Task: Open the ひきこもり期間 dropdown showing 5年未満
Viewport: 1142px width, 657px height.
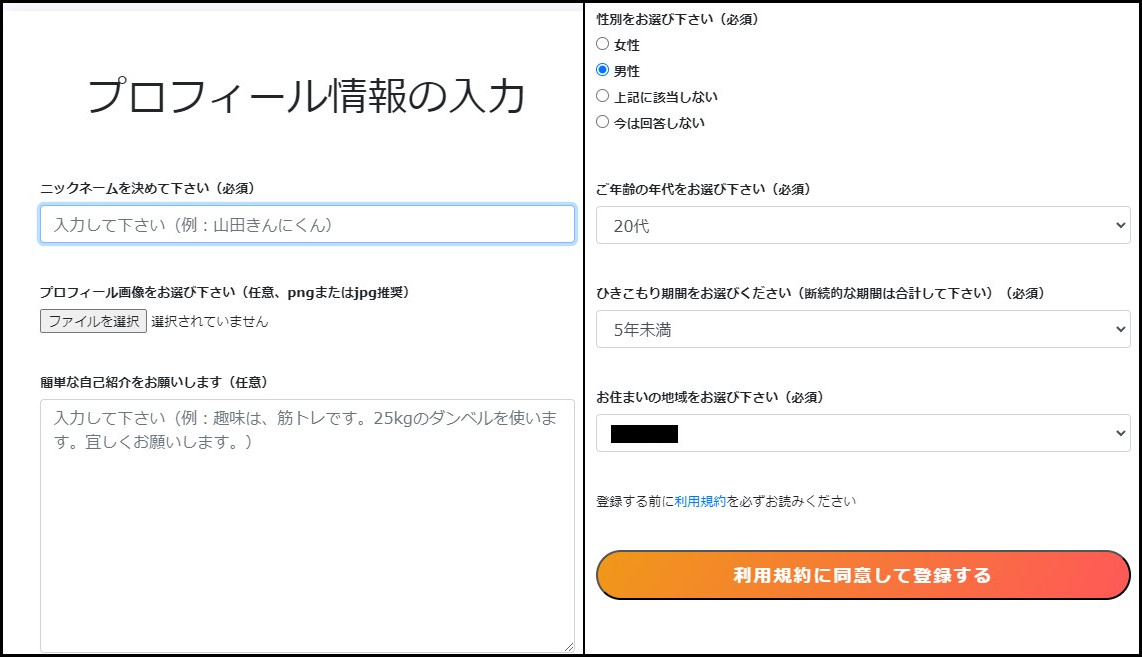Action: pos(863,329)
